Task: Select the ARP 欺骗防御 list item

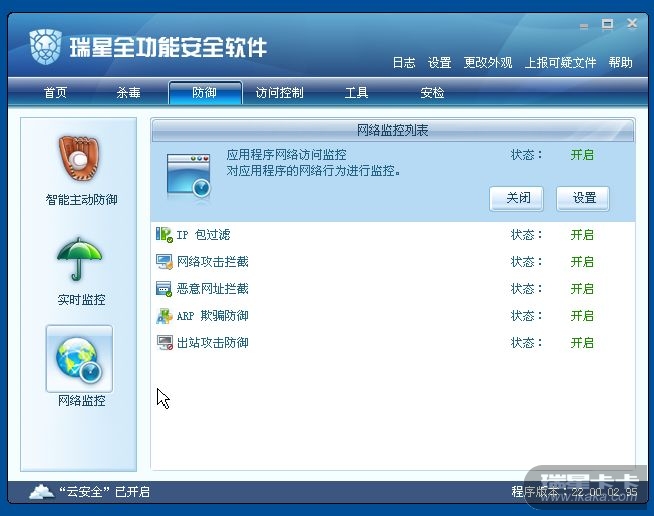Action: [393, 316]
